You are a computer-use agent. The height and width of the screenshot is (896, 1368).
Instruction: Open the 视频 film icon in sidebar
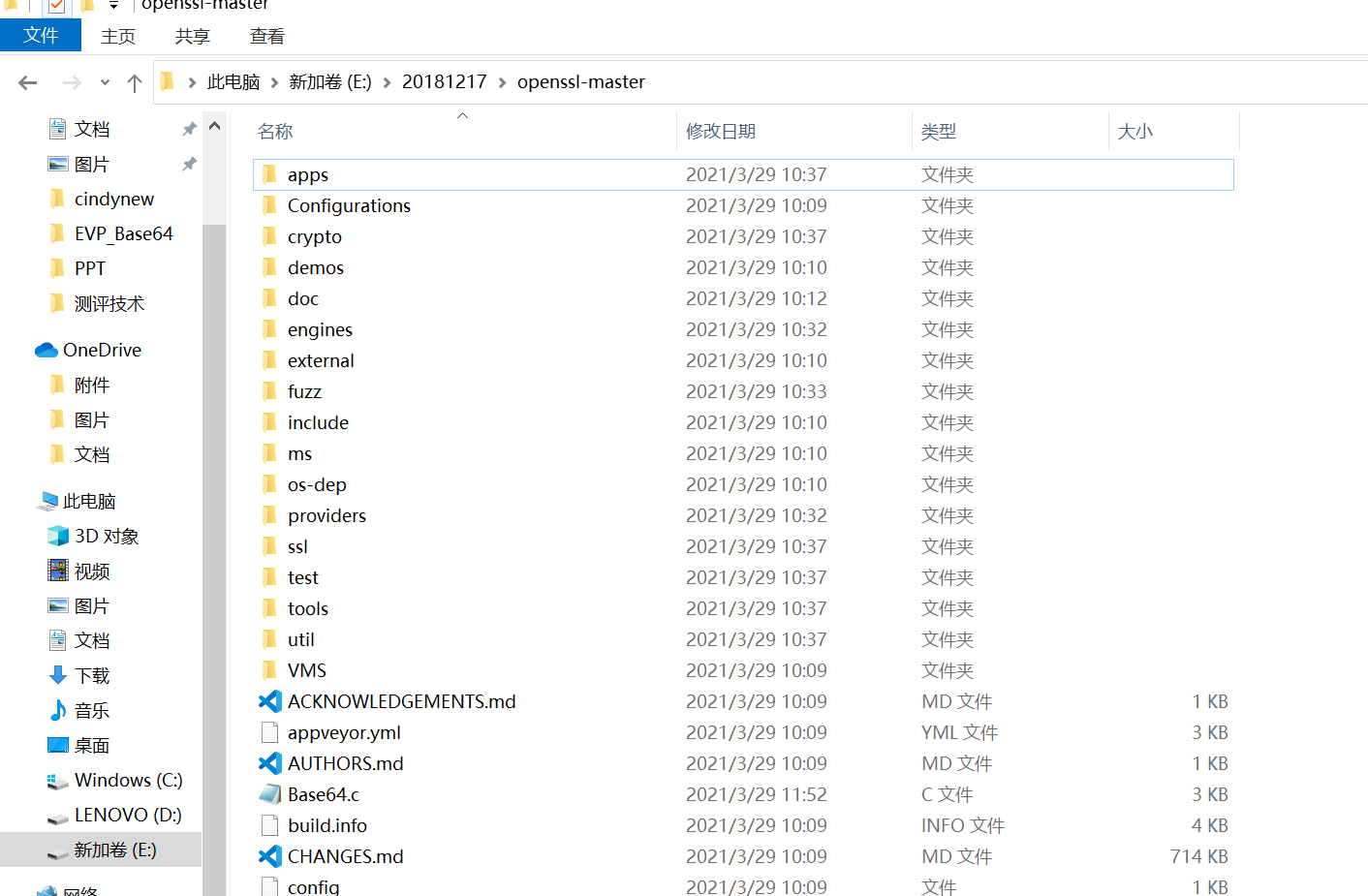(58, 571)
